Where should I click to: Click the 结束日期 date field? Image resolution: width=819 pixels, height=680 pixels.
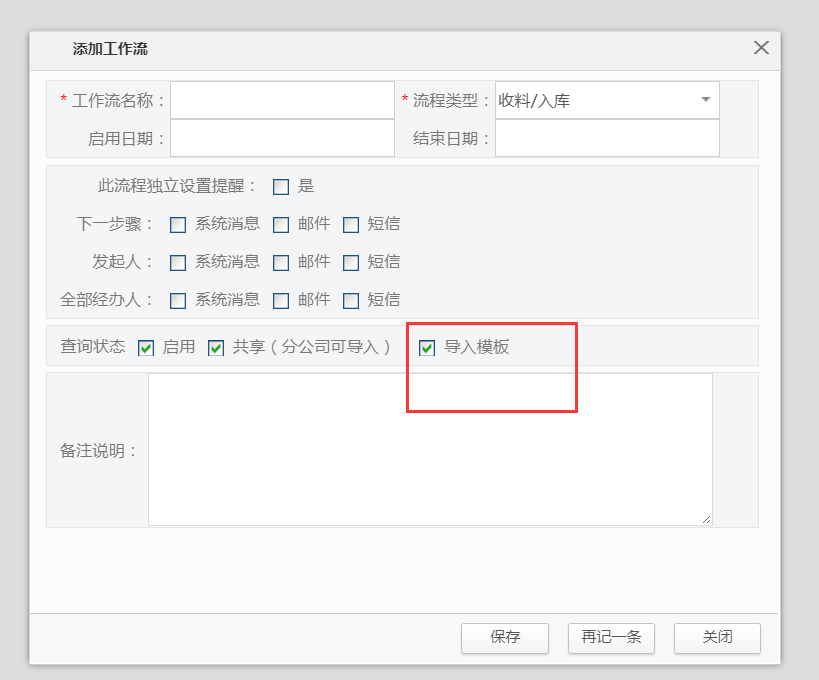point(606,138)
